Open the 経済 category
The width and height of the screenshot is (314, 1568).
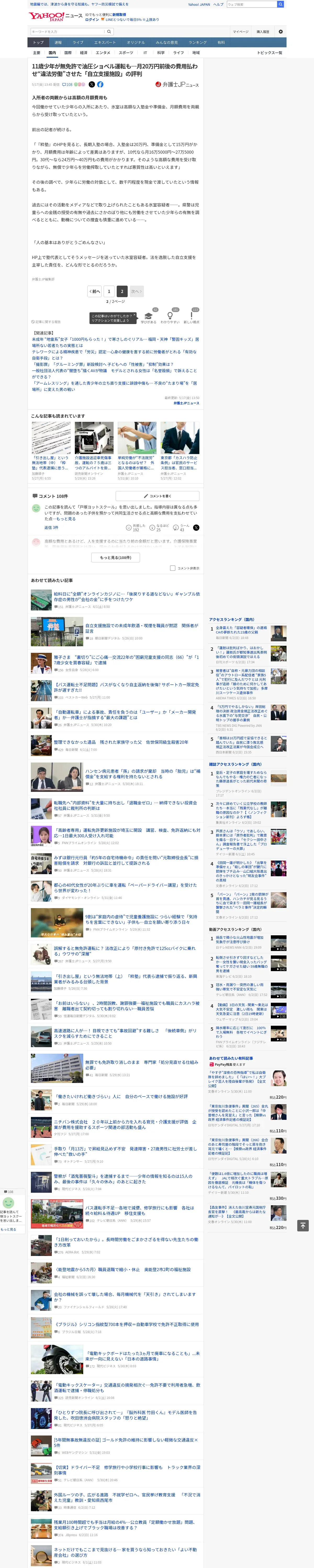[x=83, y=53]
